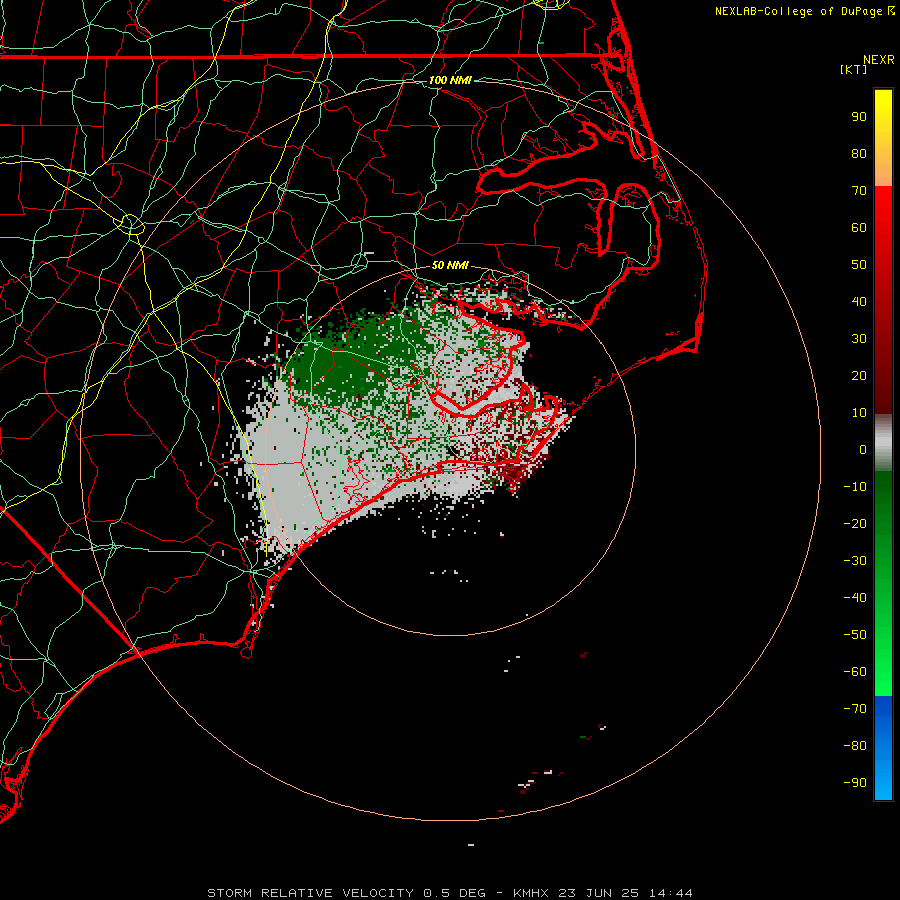Click the -40 value on the velocity scale

tap(855, 598)
